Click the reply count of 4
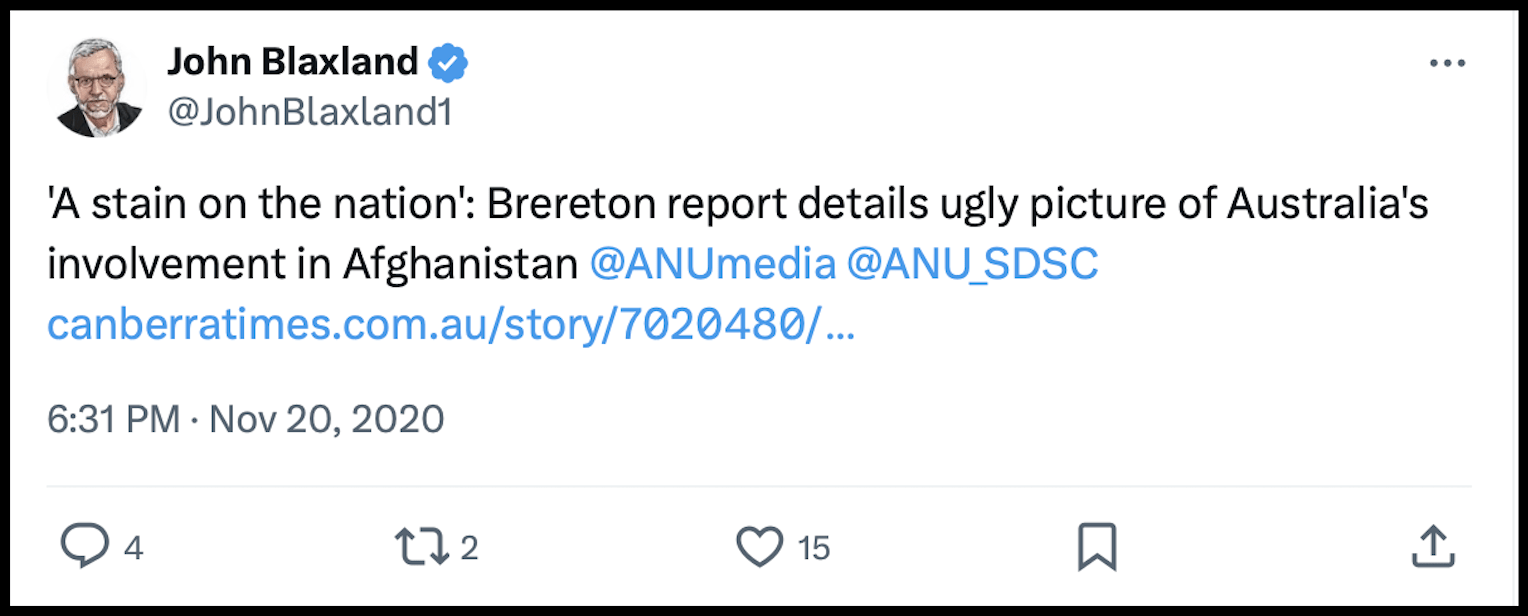 click(x=133, y=548)
